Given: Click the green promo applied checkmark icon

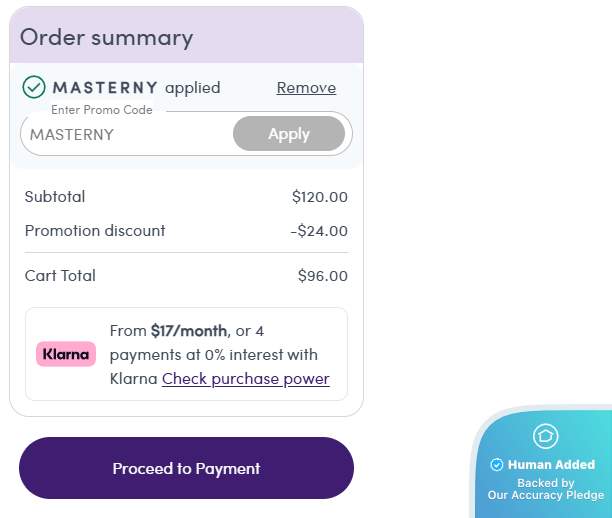Looking at the screenshot, I should click(x=34, y=88).
